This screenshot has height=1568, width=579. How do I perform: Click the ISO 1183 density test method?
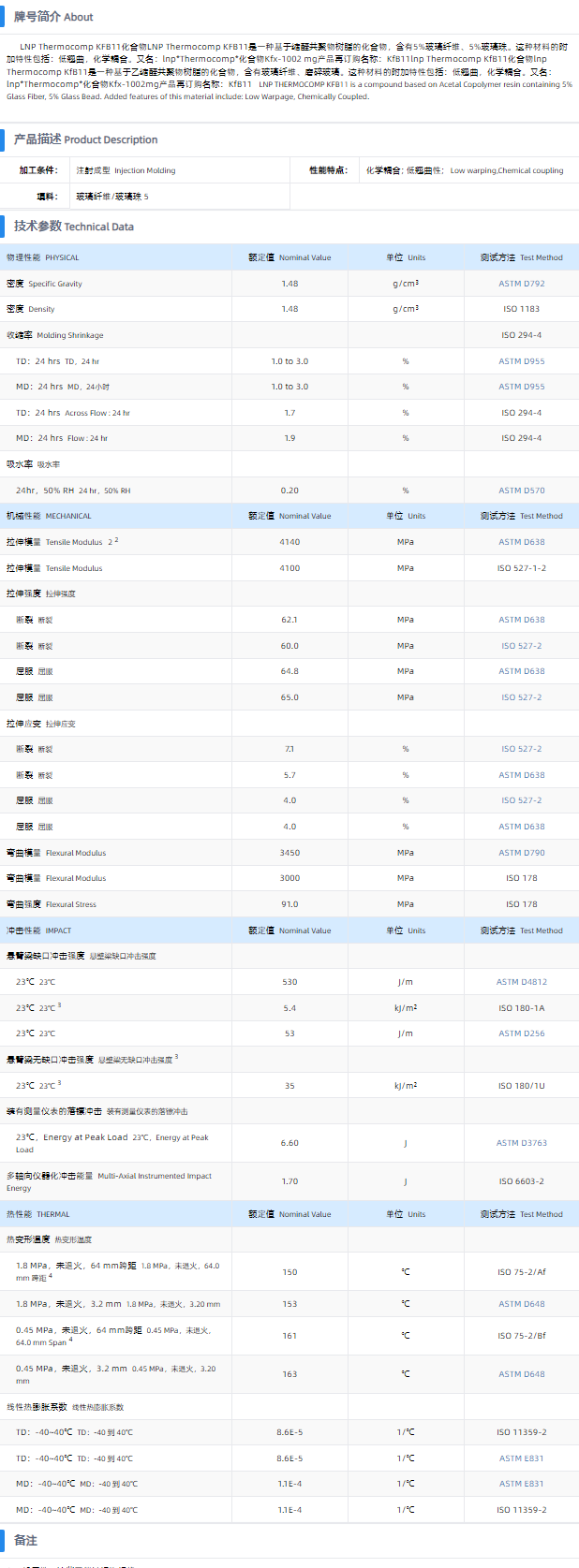(521, 309)
